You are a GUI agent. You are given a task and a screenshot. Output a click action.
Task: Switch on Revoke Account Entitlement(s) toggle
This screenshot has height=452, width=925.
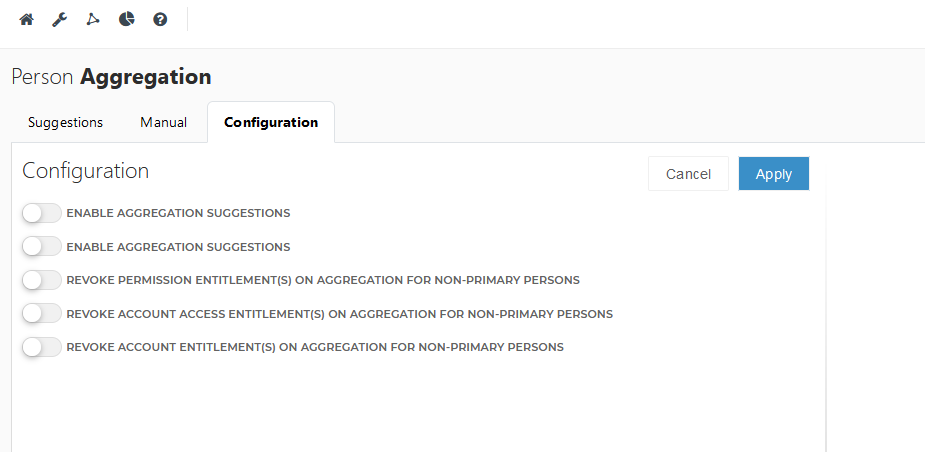41,347
